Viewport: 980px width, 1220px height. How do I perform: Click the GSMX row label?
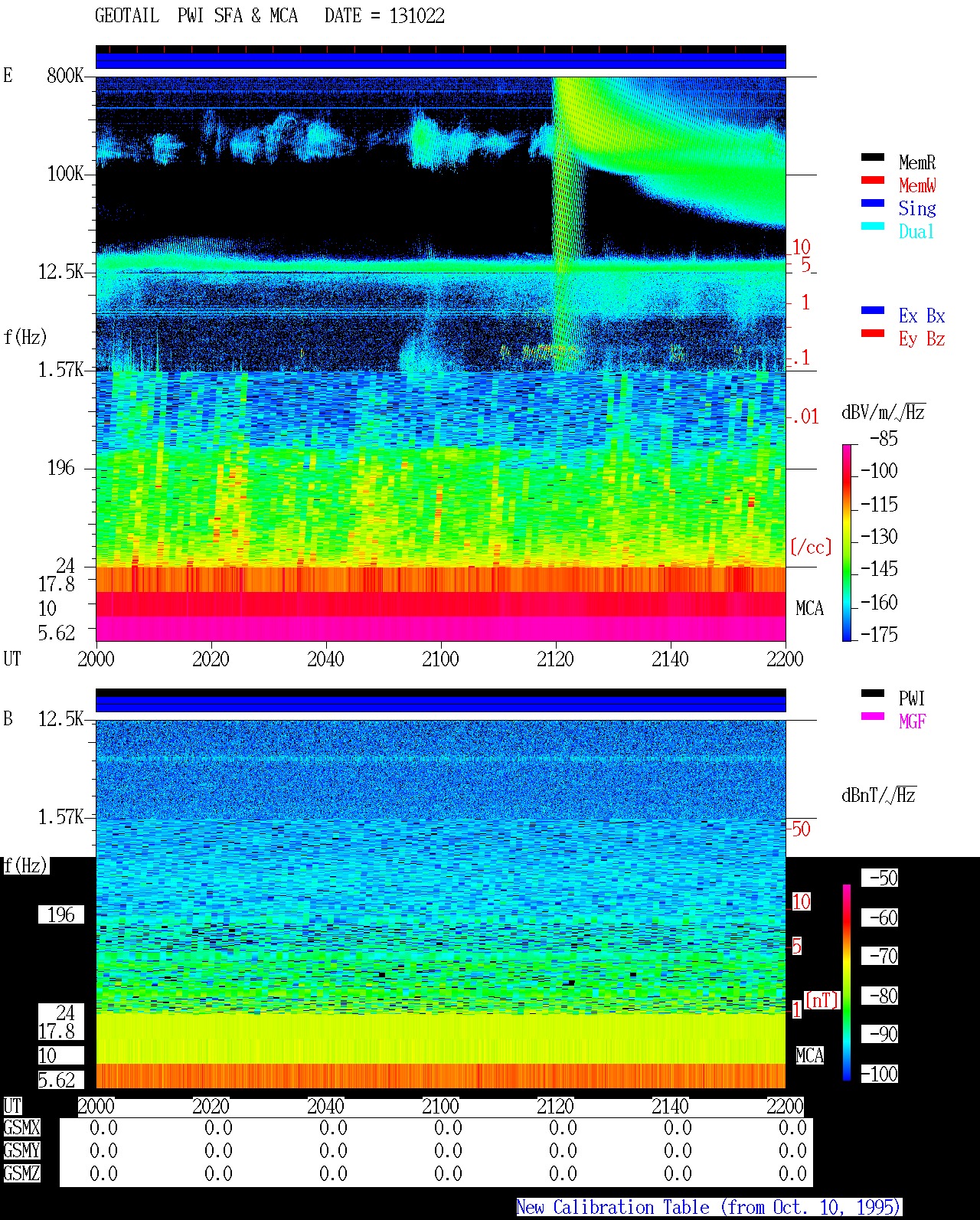pos(21,1128)
